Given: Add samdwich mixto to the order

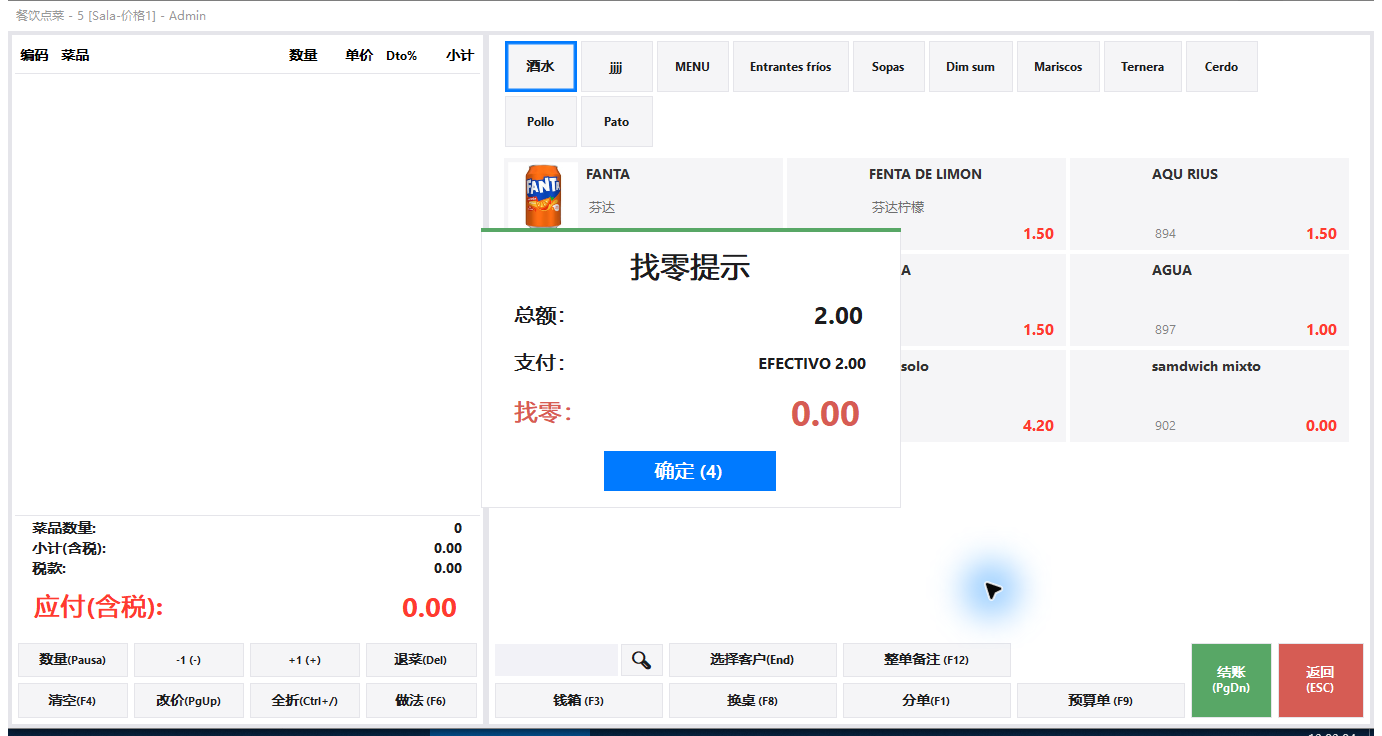Looking at the screenshot, I should [x=1209, y=395].
